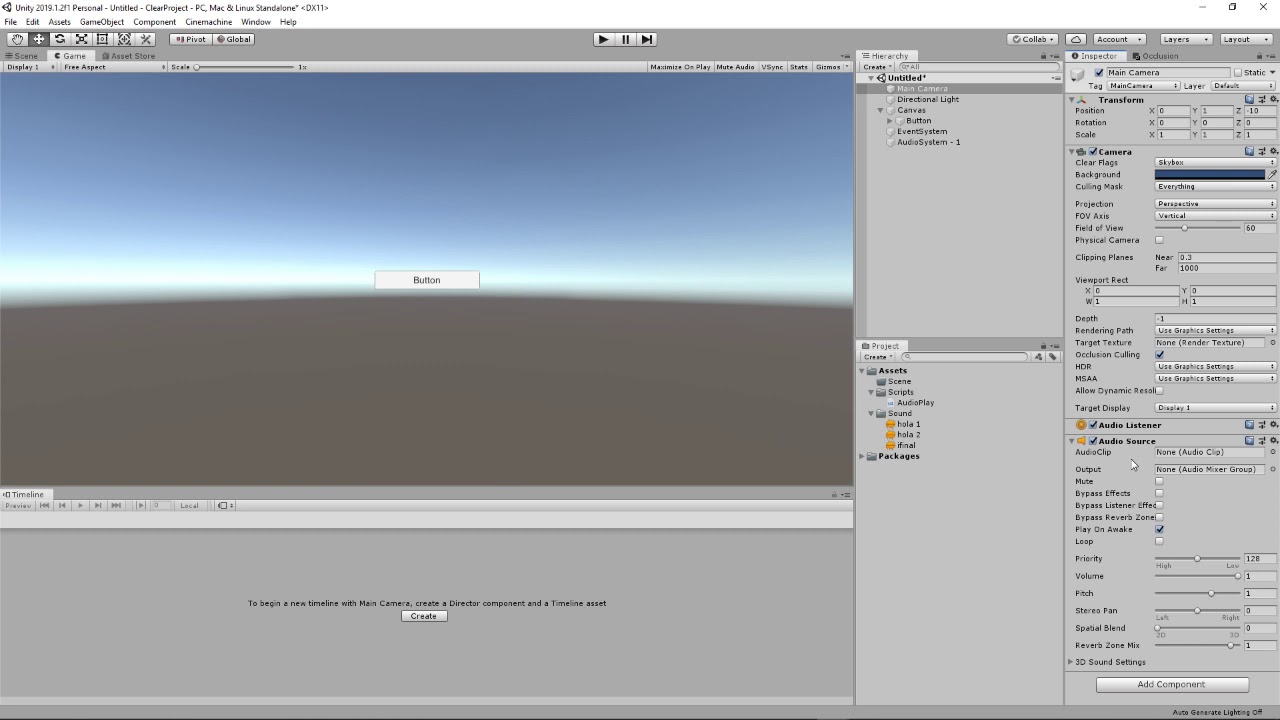
Task: Expand the Packages folder
Action: 862,456
